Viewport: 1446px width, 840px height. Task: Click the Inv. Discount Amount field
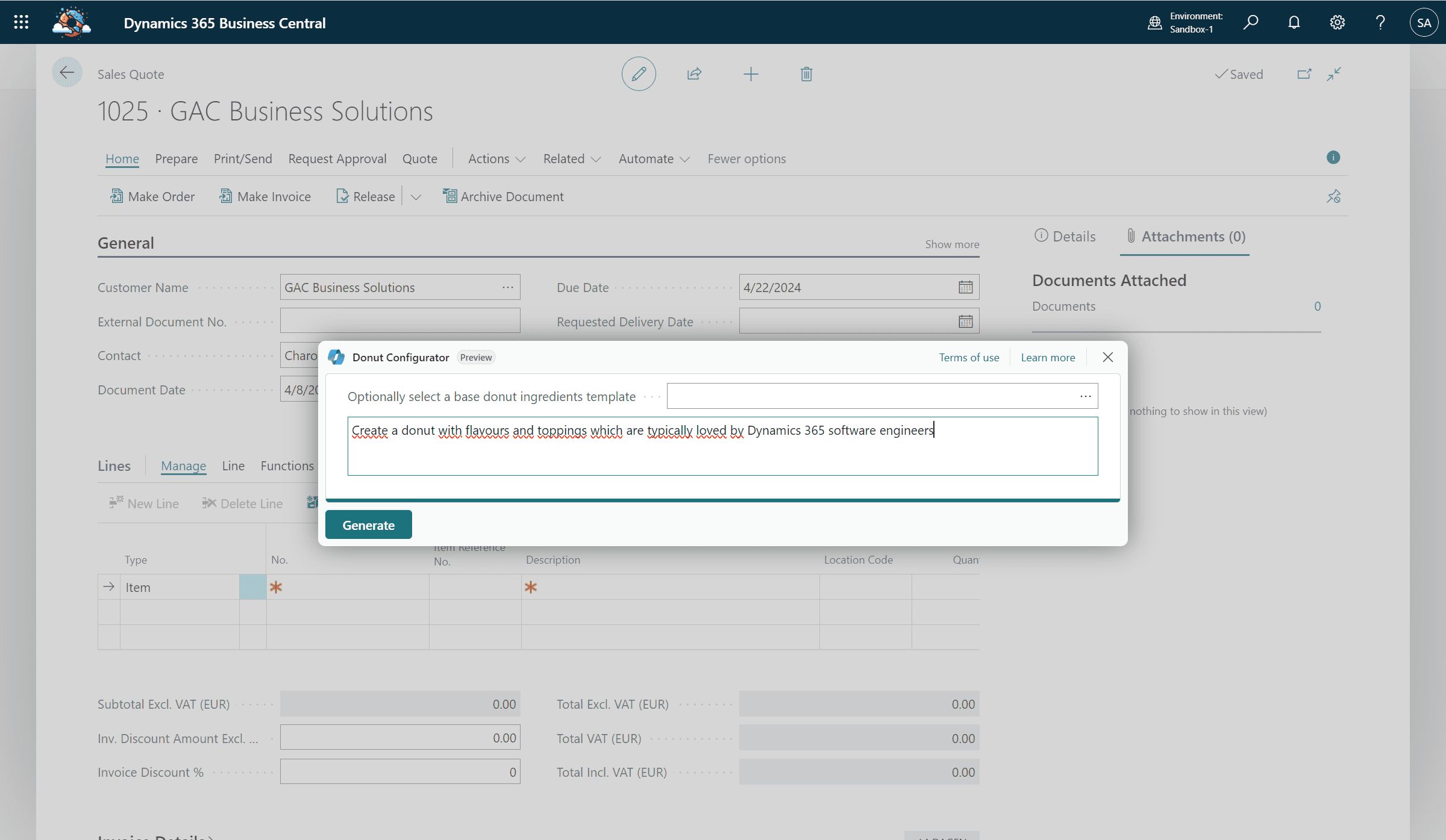point(400,738)
